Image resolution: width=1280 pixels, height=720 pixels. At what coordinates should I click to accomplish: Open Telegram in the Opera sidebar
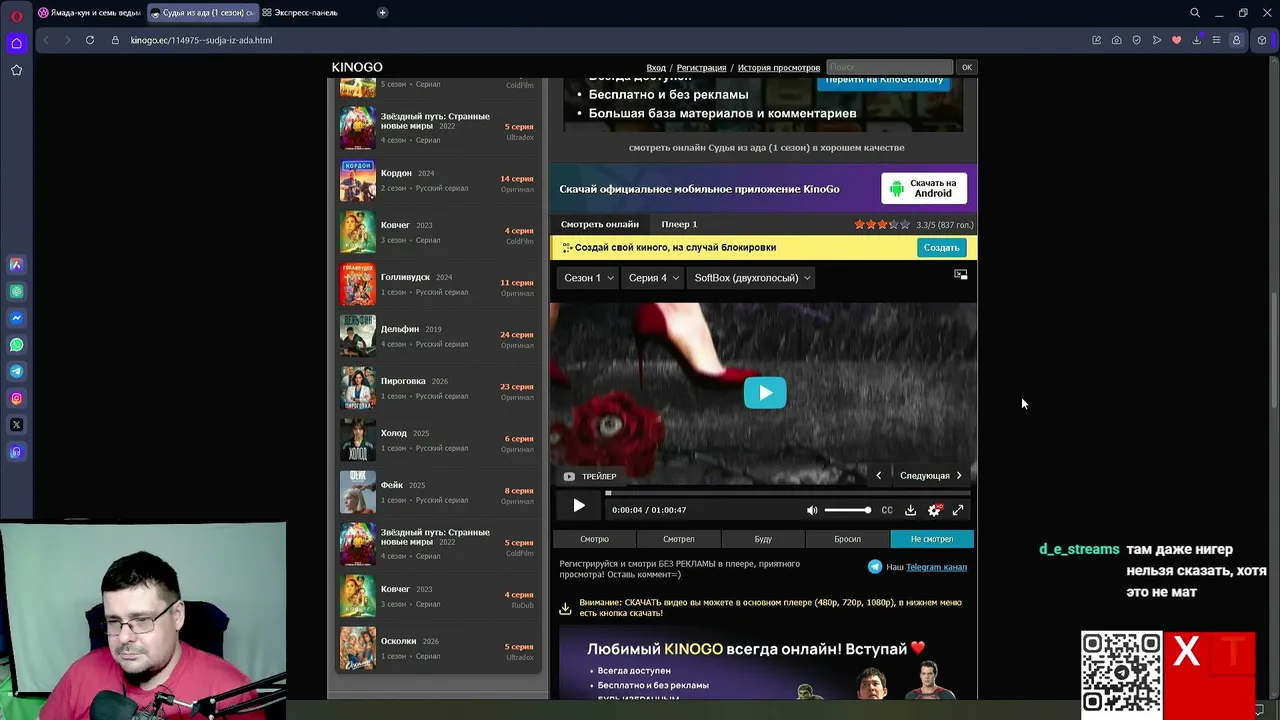click(16, 371)
